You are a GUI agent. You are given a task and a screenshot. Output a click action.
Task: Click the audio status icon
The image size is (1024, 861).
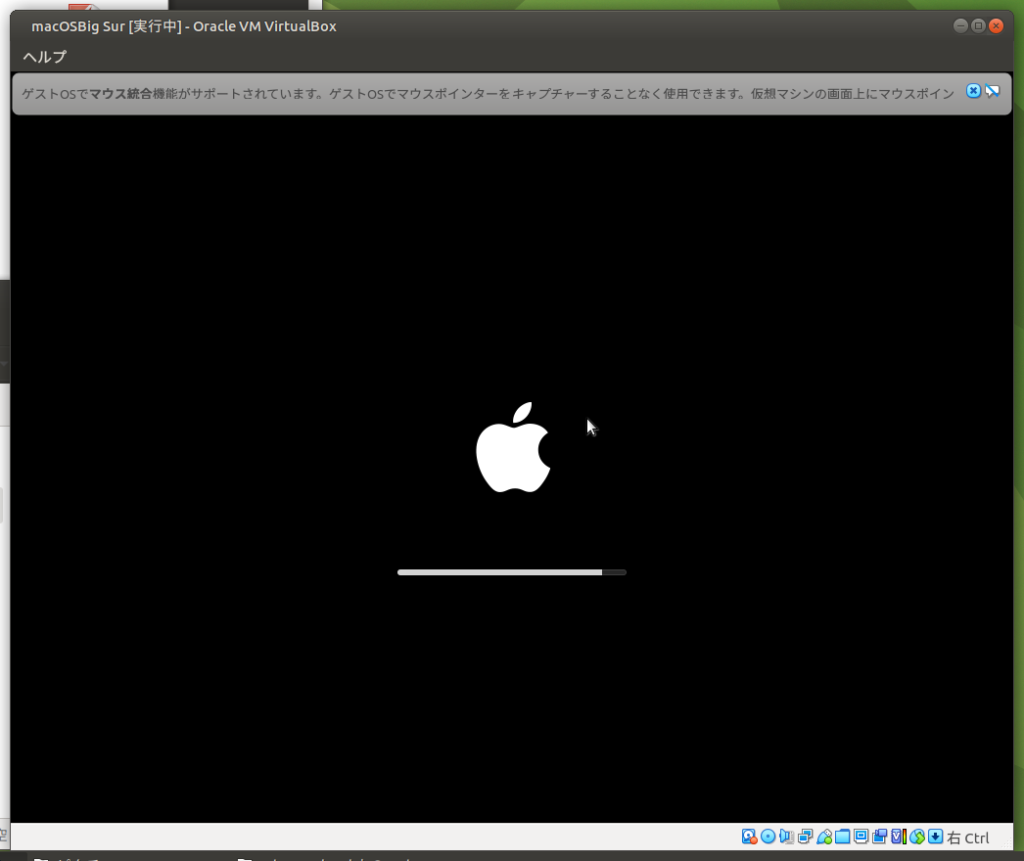coord(786,837)
